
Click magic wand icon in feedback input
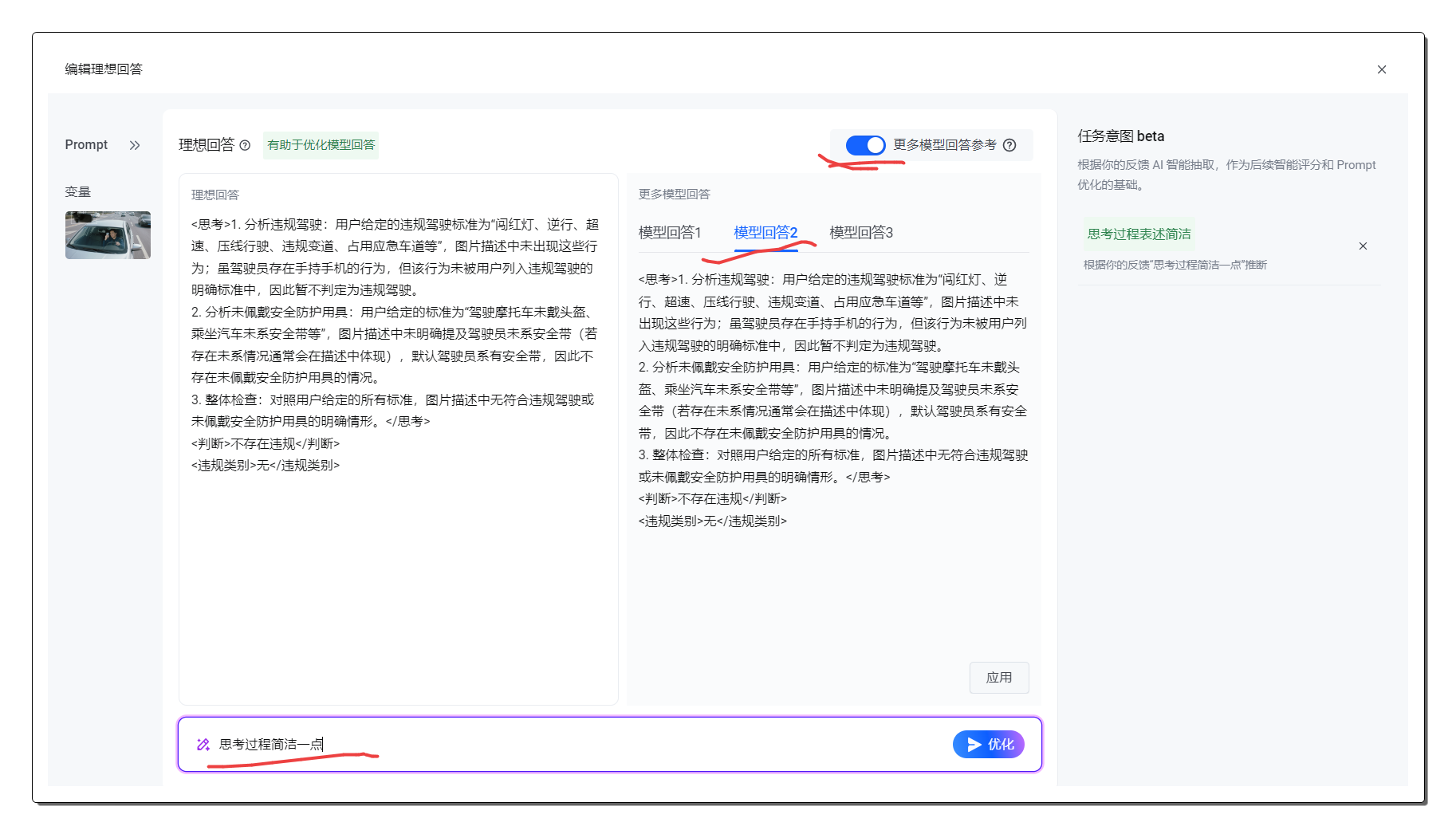(203, 744)
